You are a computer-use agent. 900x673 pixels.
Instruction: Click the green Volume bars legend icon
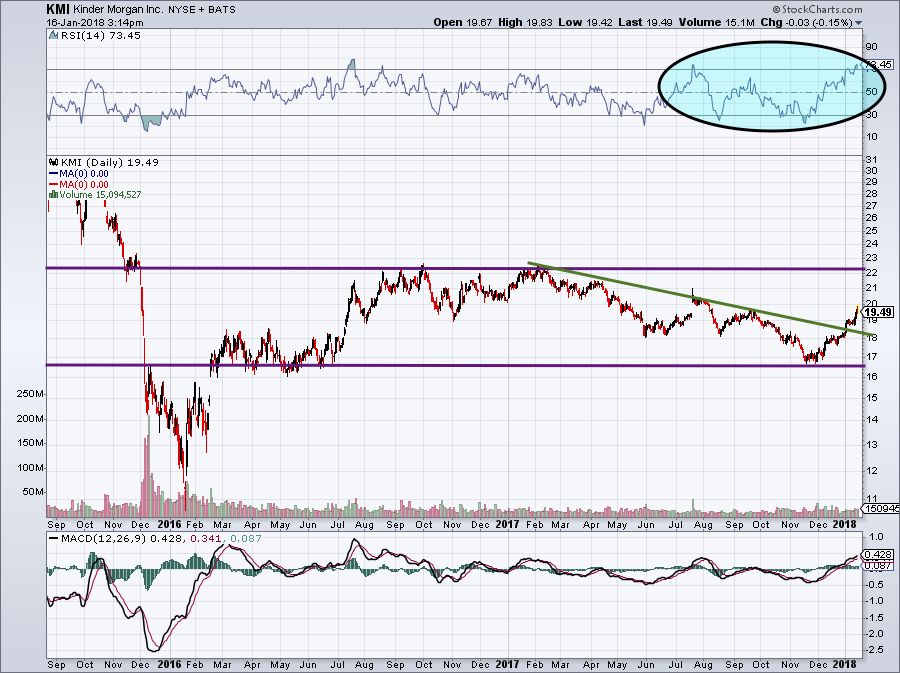pos(53,194)
